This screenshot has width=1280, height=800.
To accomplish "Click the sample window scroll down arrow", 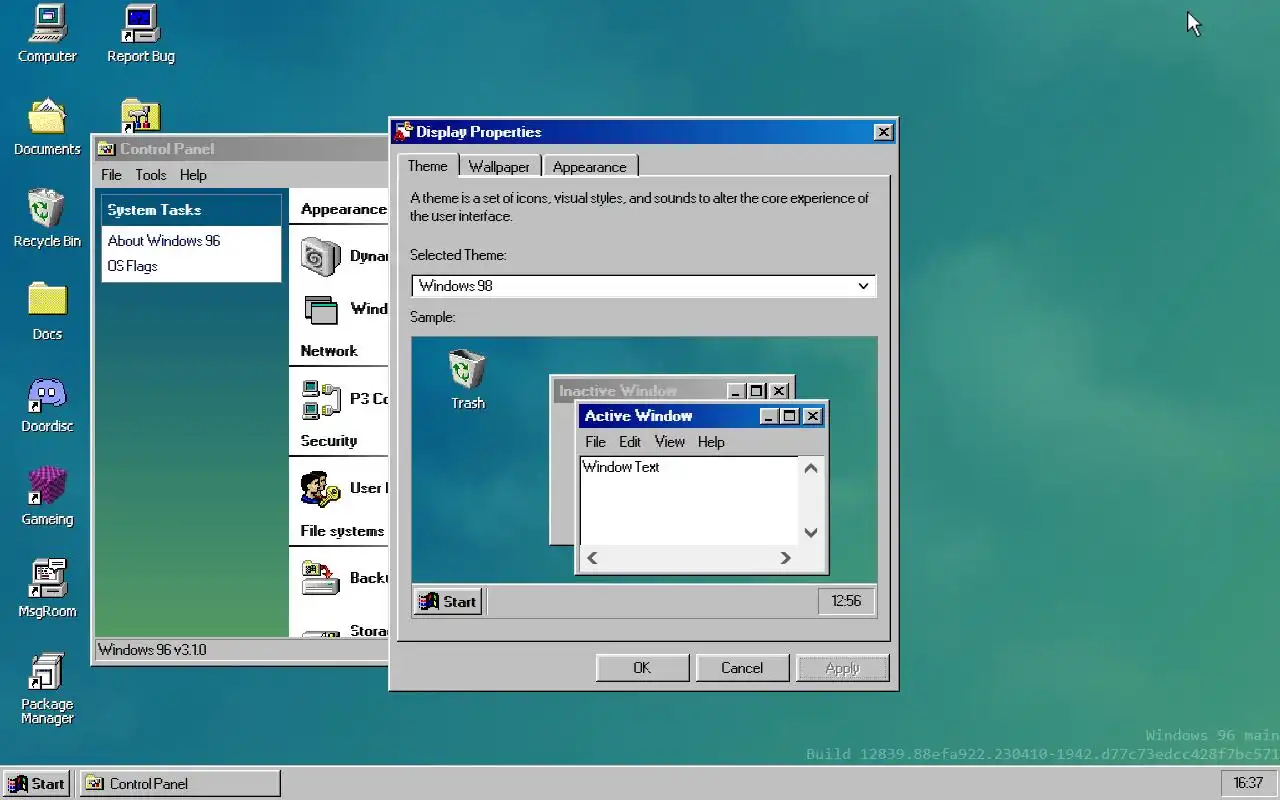I will coord(811,533).
